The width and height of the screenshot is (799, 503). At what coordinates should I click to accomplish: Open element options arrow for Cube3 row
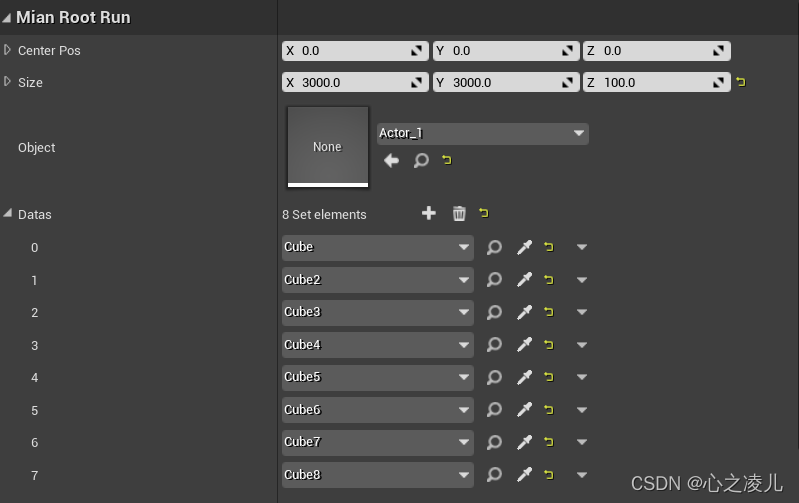582,312
